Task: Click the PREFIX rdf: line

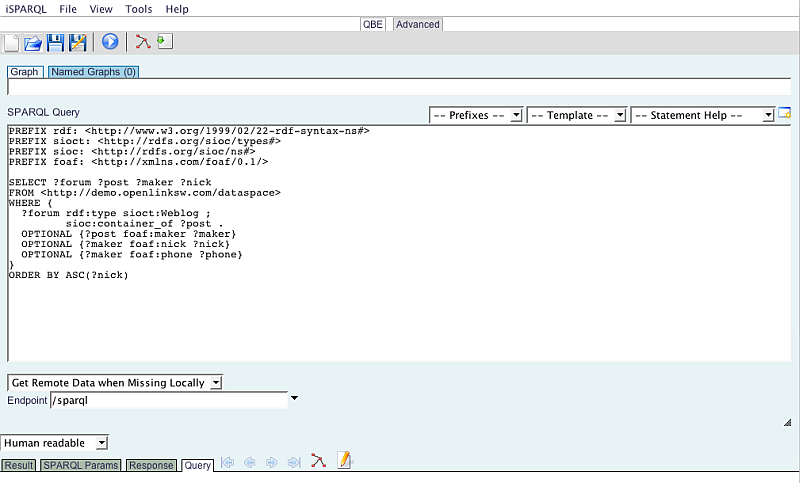Action: 189,131
